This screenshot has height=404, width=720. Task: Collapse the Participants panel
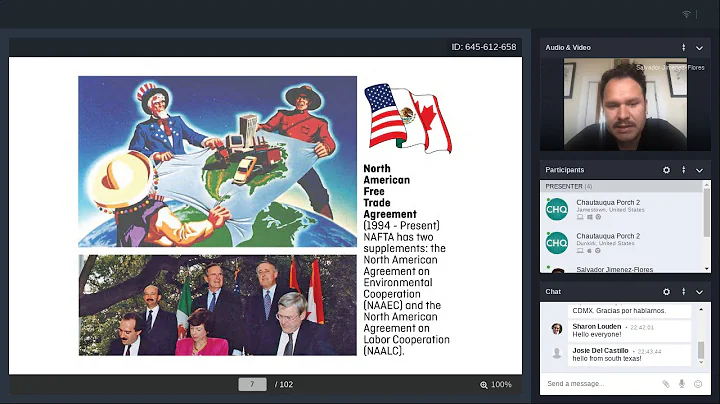699,170
